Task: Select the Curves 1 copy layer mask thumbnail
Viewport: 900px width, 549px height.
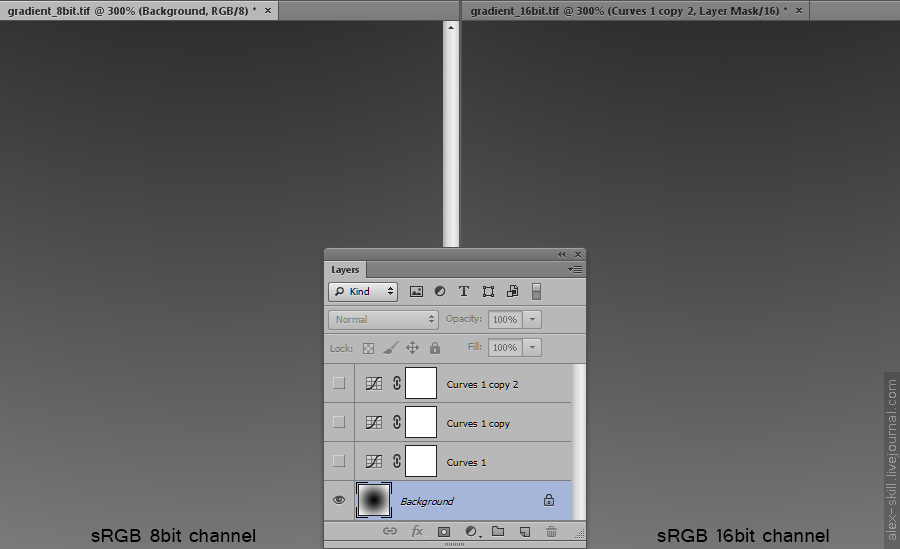Action: point(421,422)
